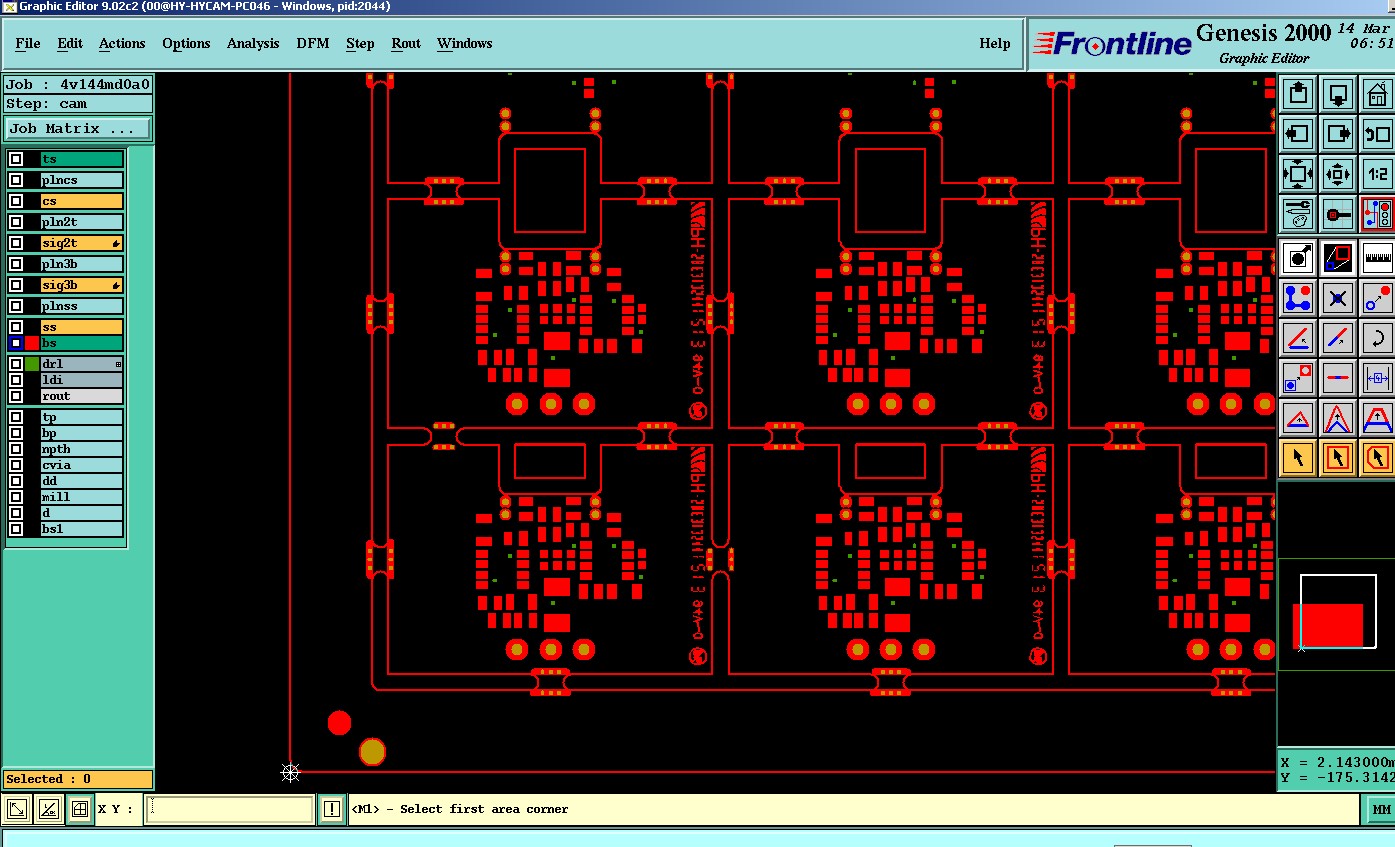Image resolution: width=1395 pixels, height=847 pixels.
Task: Toggle the npth layer checkbox
Action: coord(16,449)
